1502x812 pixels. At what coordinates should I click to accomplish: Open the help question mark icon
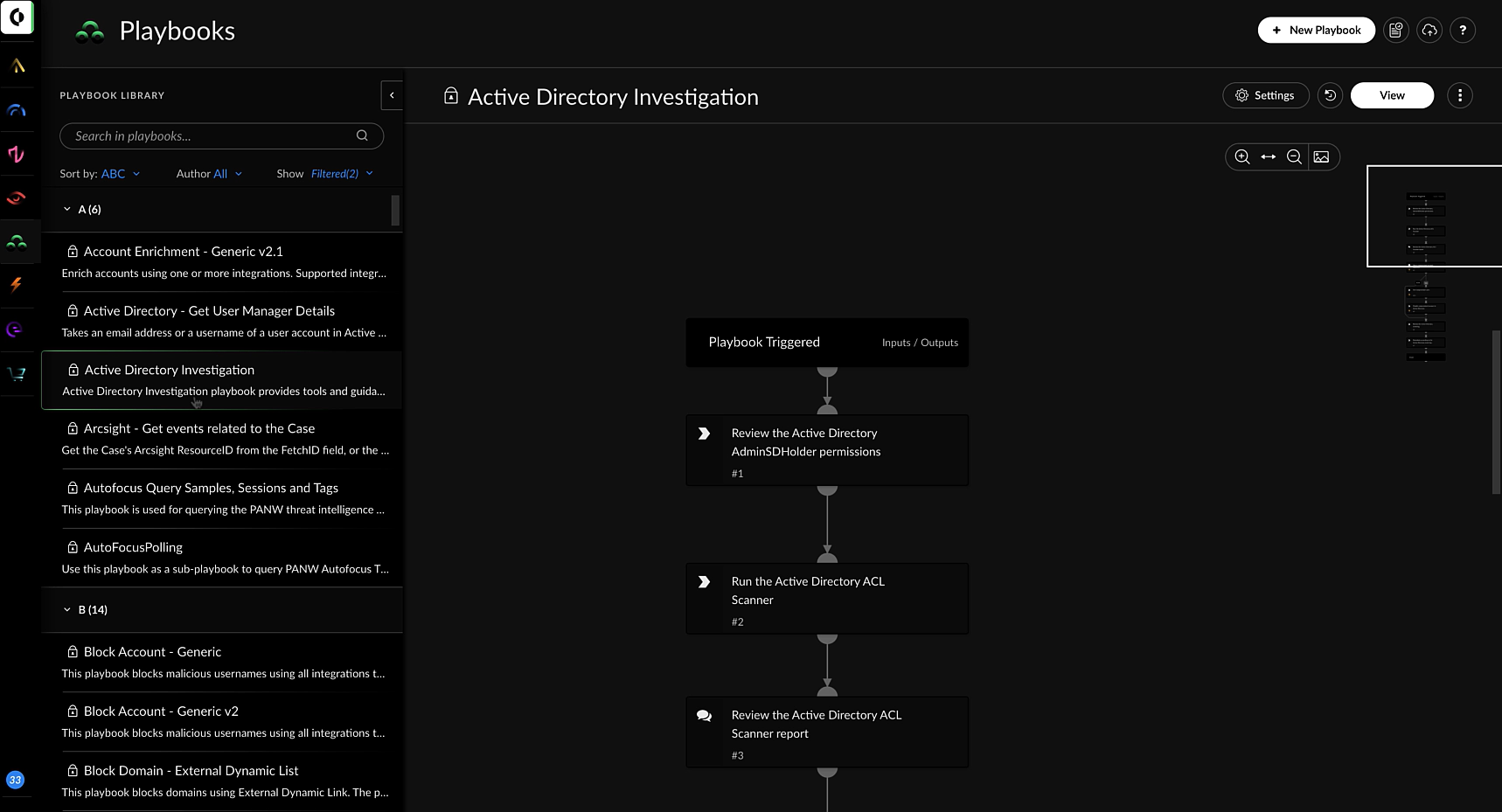(1463, 30)
